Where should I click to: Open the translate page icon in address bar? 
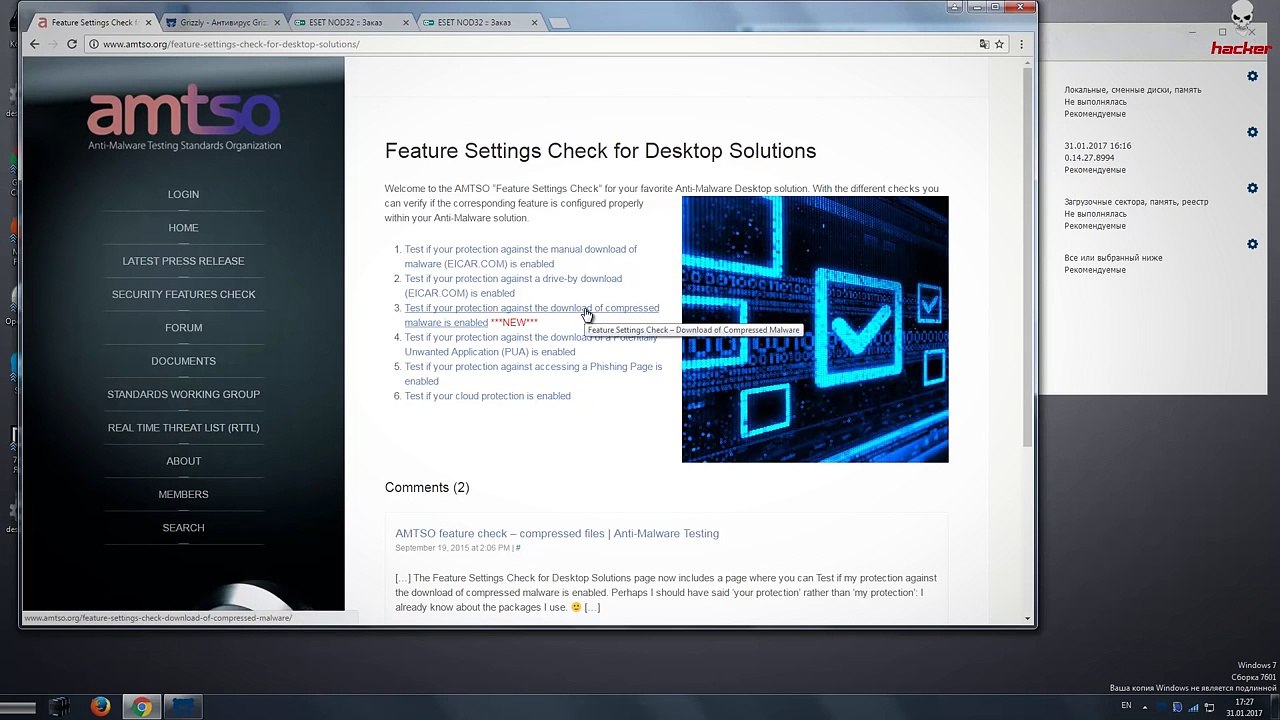pyautogui.click(x=984, y=44)
